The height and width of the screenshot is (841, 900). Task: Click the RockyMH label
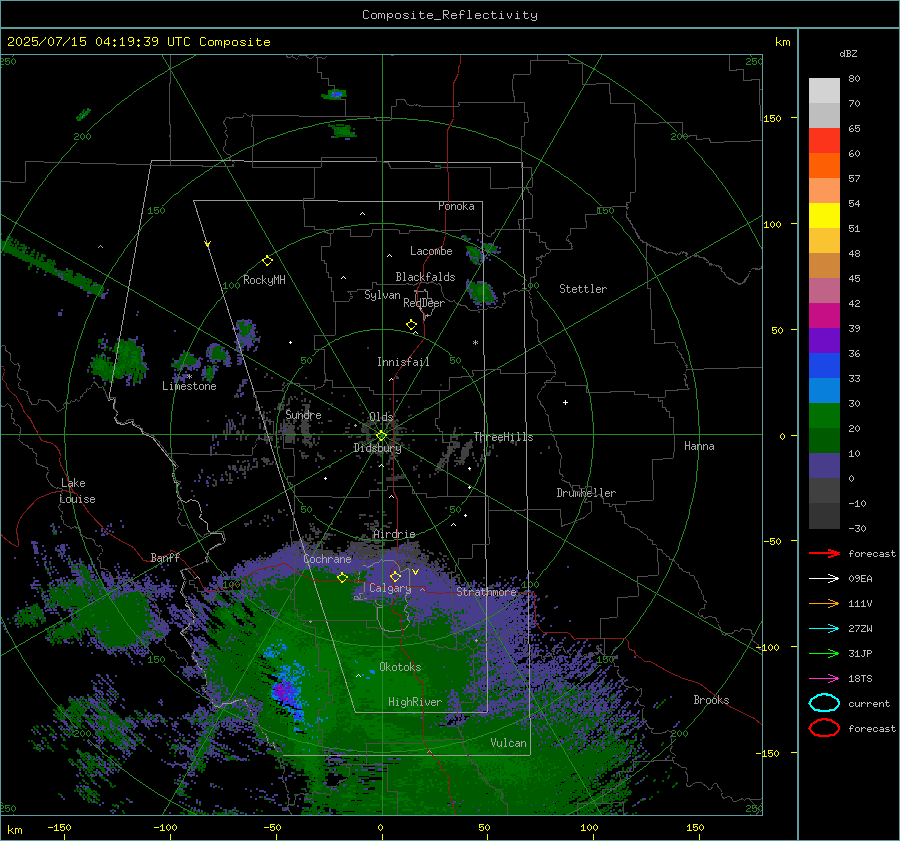[264, 280]
